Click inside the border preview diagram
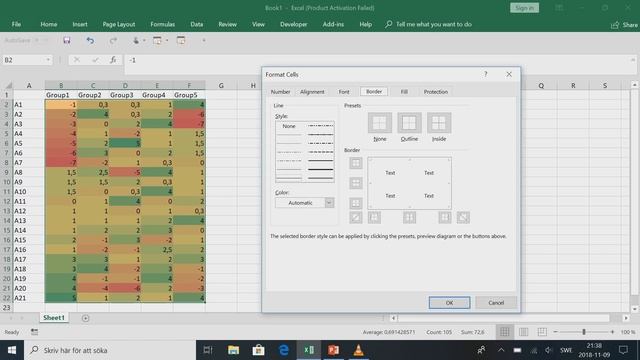Image resolution: width=640 pixels, height=360 pixels. (x=409, y=183)
